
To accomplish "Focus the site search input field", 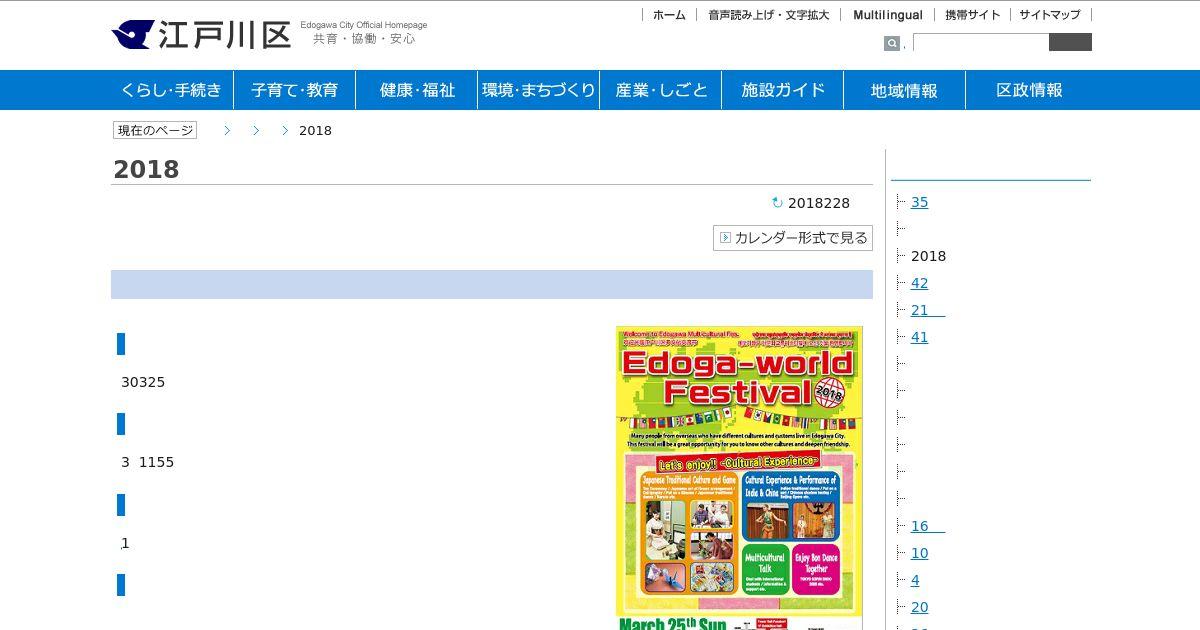I will coord(980,42).
